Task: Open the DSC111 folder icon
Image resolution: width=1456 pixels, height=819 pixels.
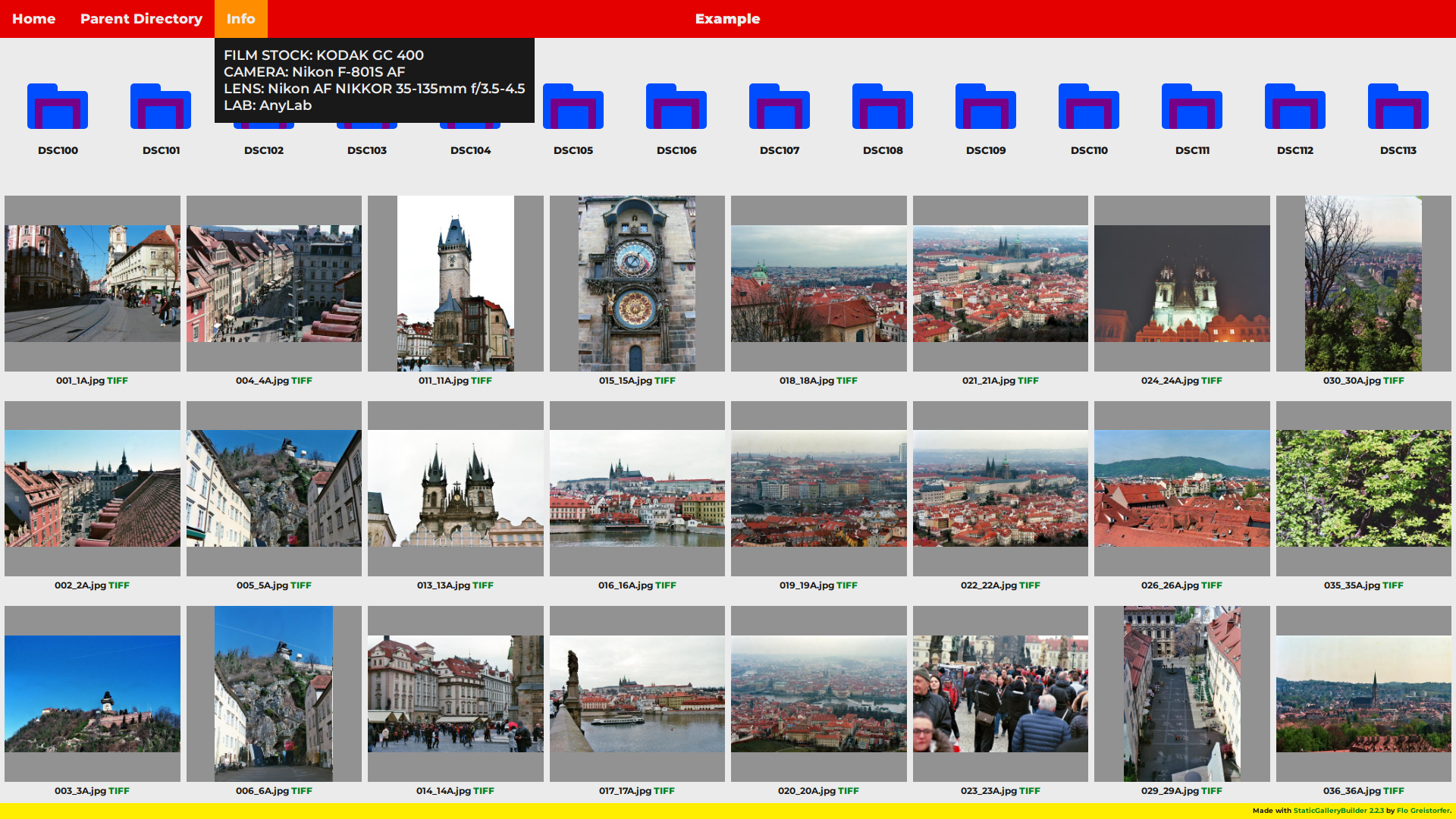Action: (x=1192, y=107)
